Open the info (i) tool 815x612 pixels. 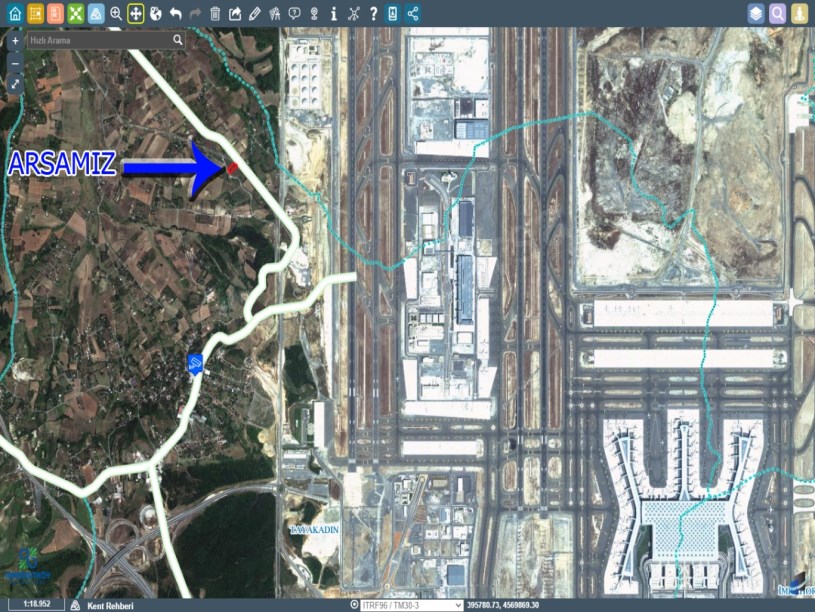(334, 14)
